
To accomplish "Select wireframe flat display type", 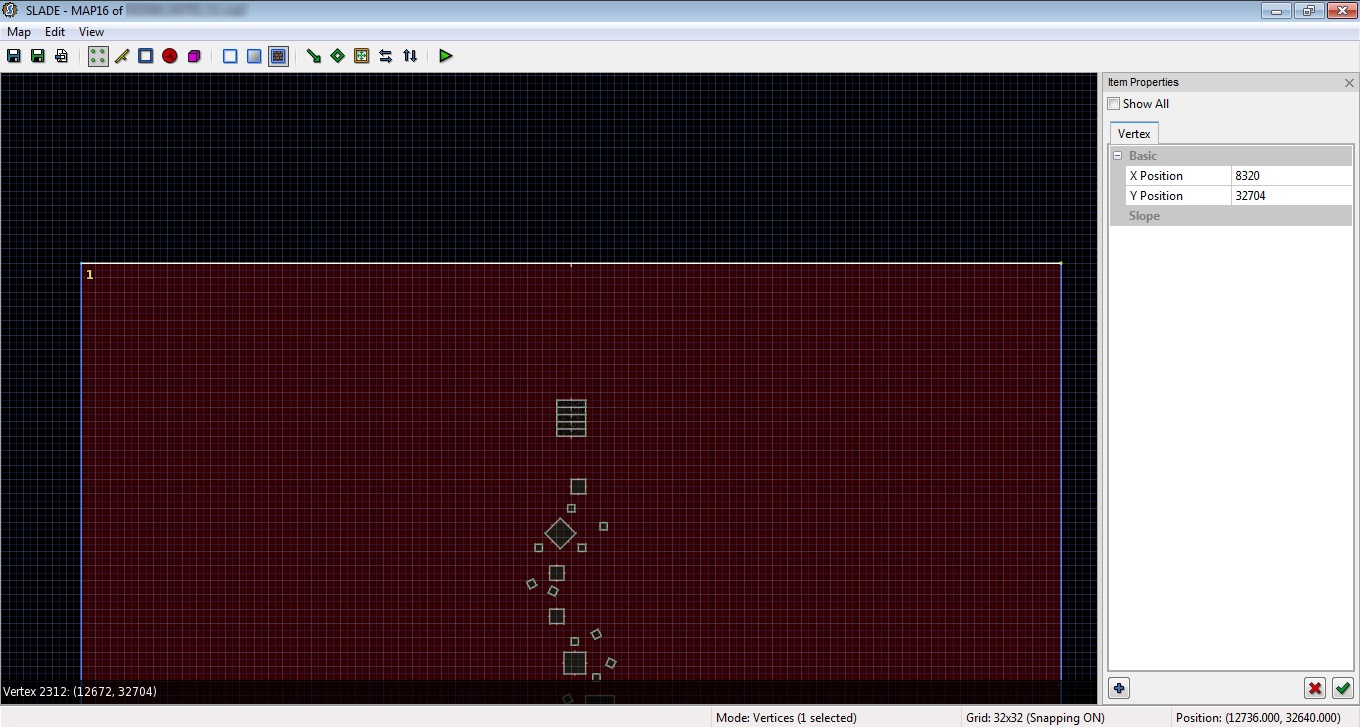I will pyautogui.click(x=230, y=56).
